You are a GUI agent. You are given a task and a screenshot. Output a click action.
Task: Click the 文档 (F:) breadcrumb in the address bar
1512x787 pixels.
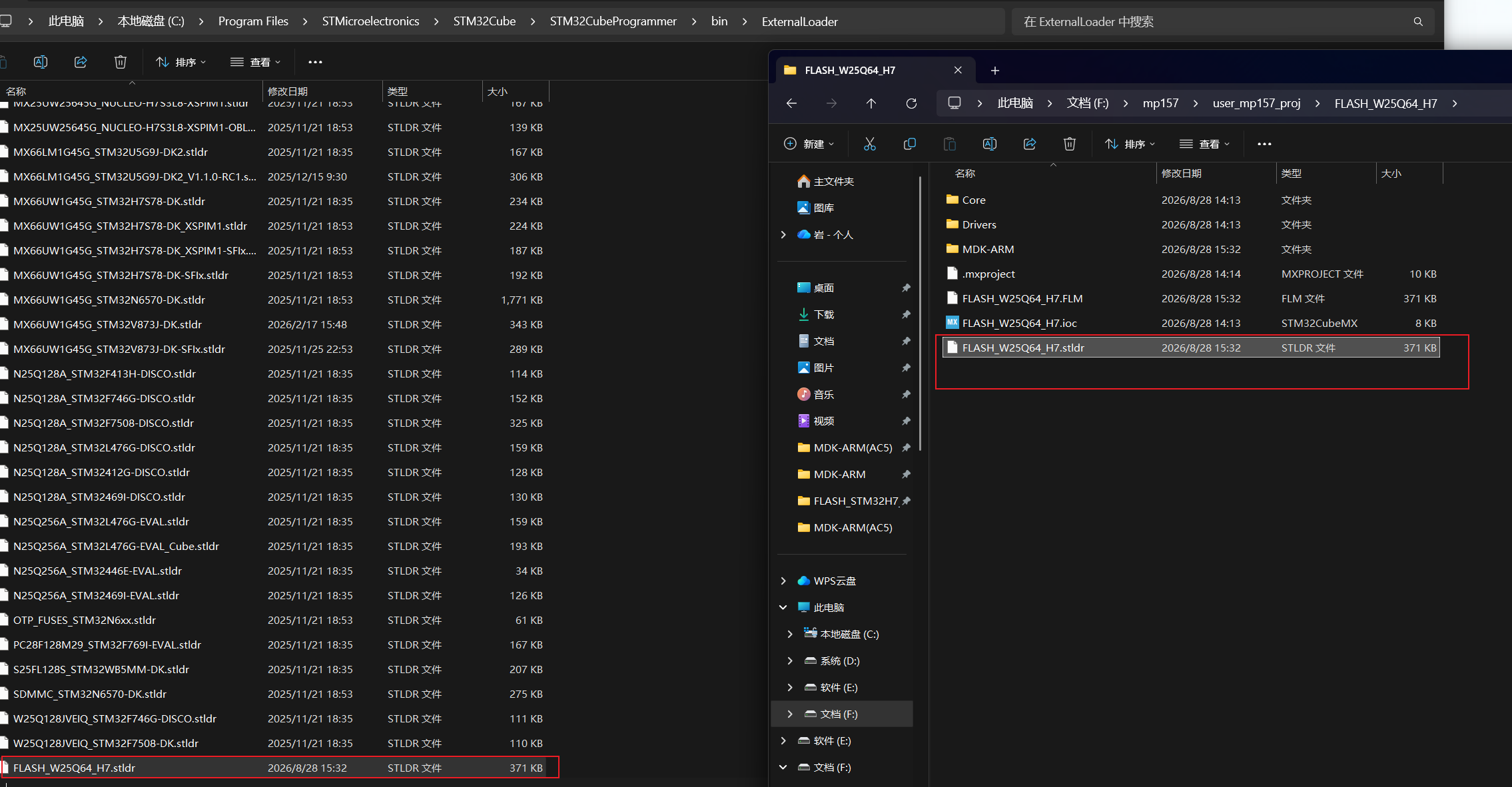click(x=1088, y=103)
